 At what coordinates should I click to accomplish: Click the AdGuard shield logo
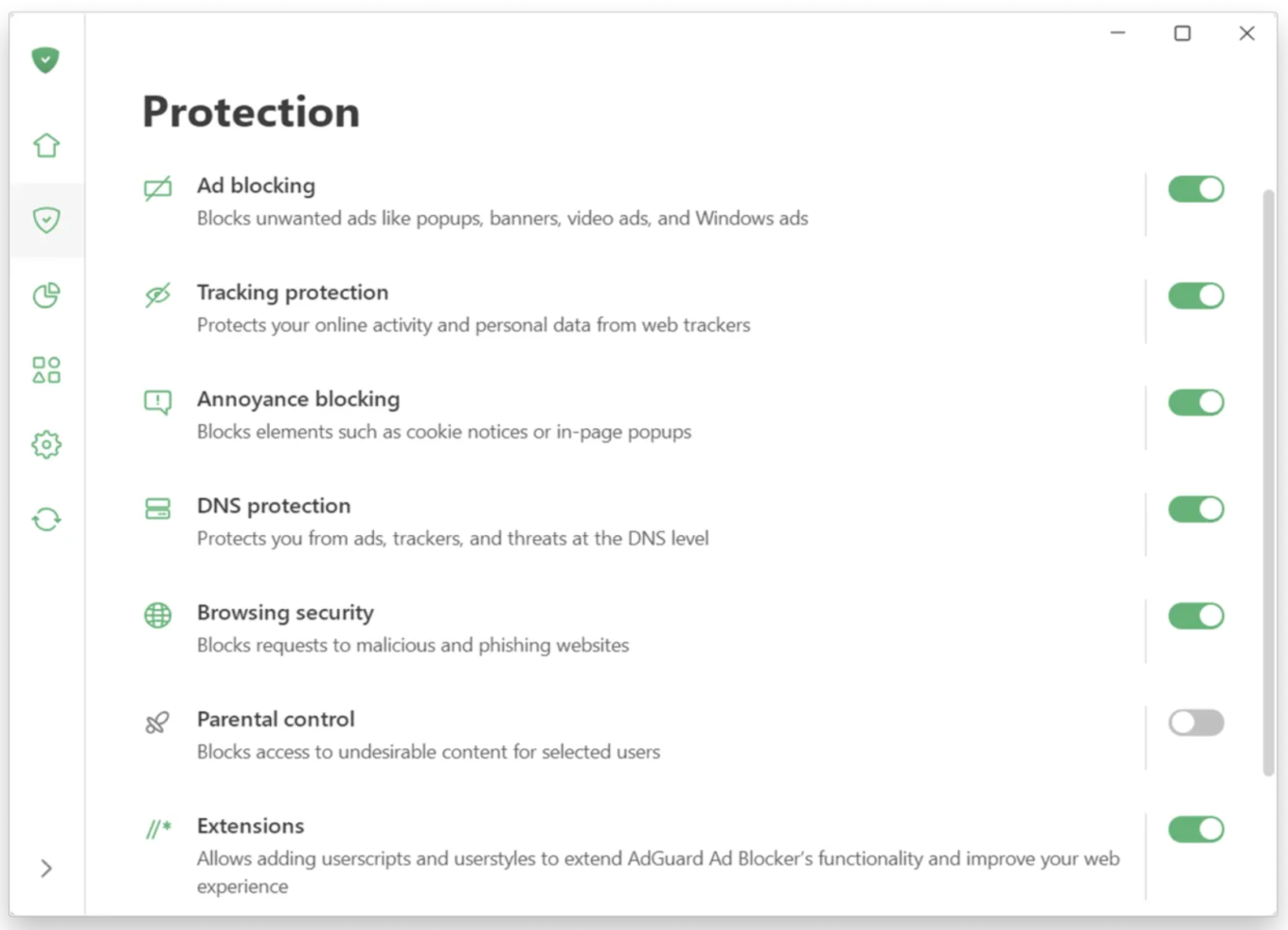point(45,60)
